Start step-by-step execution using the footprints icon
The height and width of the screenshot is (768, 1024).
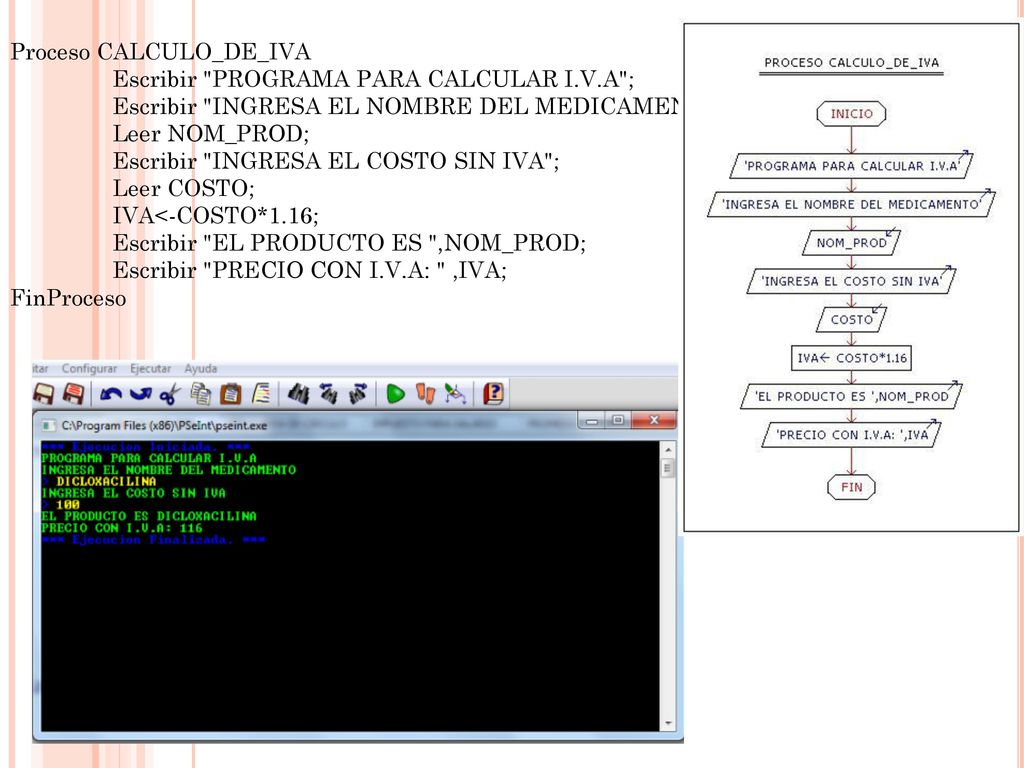[x=425, y=394]
